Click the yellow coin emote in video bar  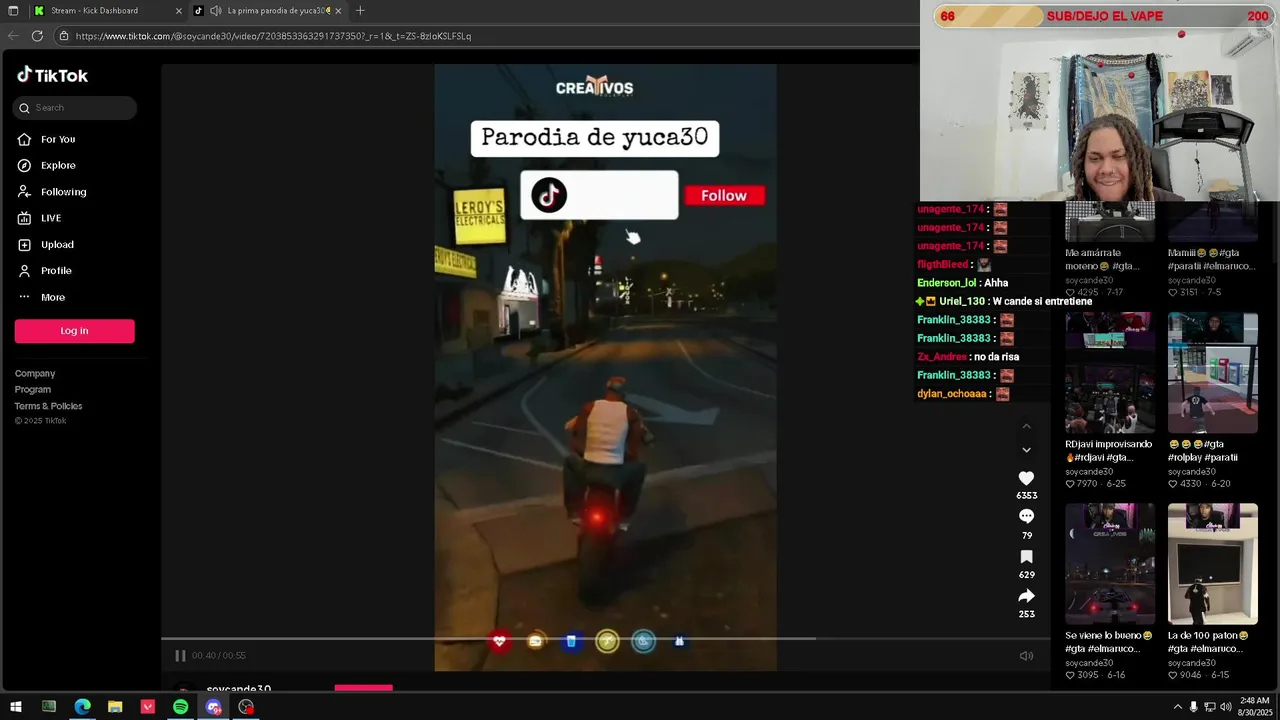click(607, 641)
